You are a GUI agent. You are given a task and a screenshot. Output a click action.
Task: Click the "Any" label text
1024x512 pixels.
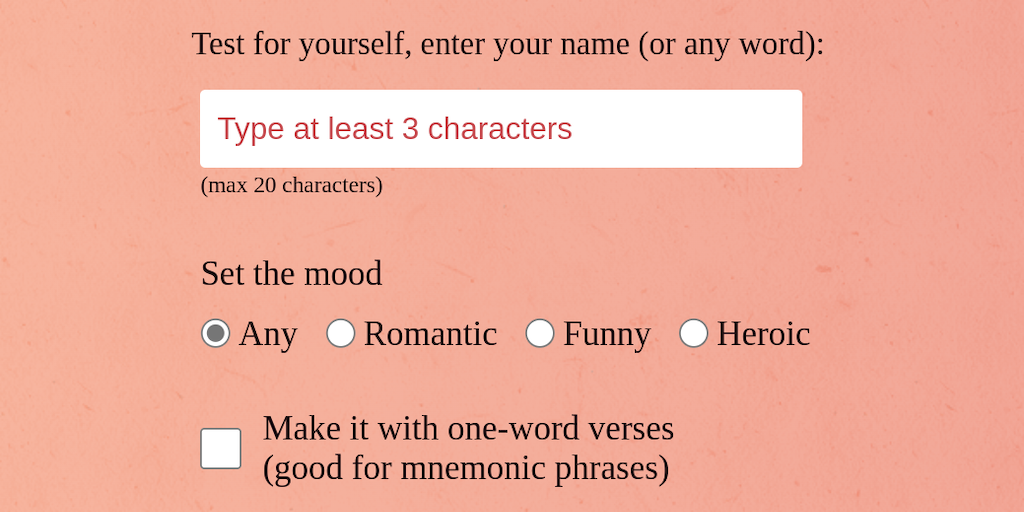tap(268, 334)
